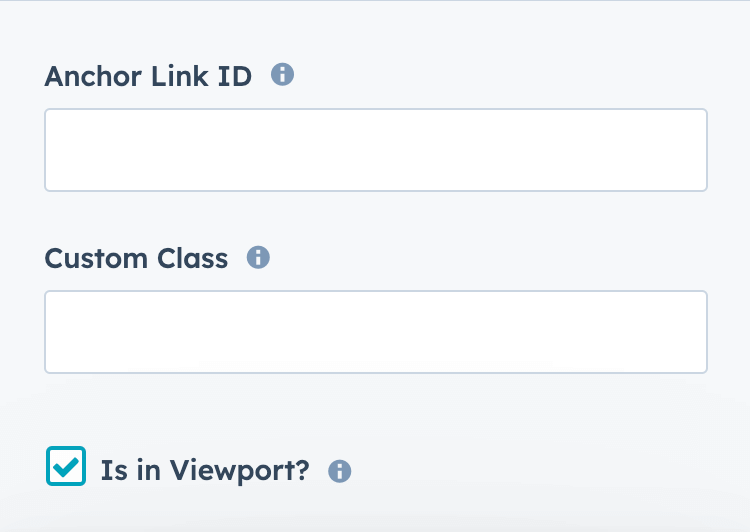Viewport: 750px width, 532px height.
Task: Place cursor in the Anchor Link ID box
Action: [376, 150]
